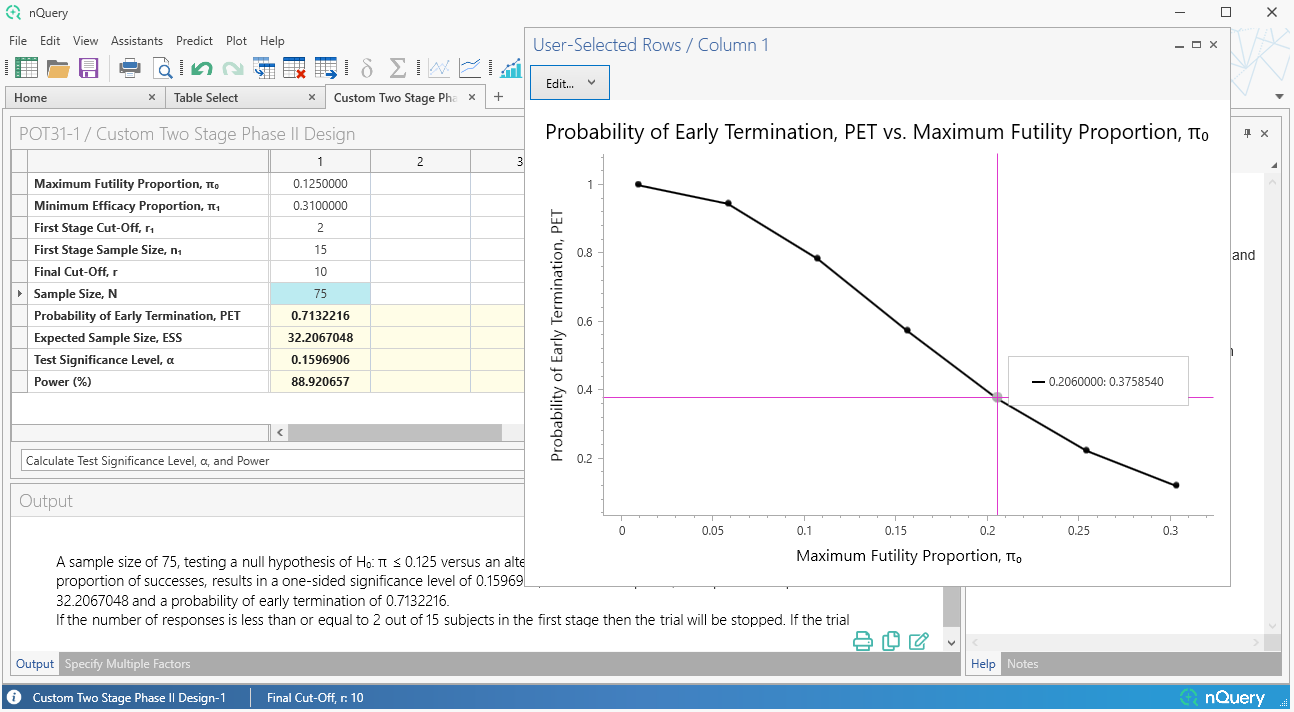
Task: Open a file with the folder icon
Action: (x=58, y=68)
